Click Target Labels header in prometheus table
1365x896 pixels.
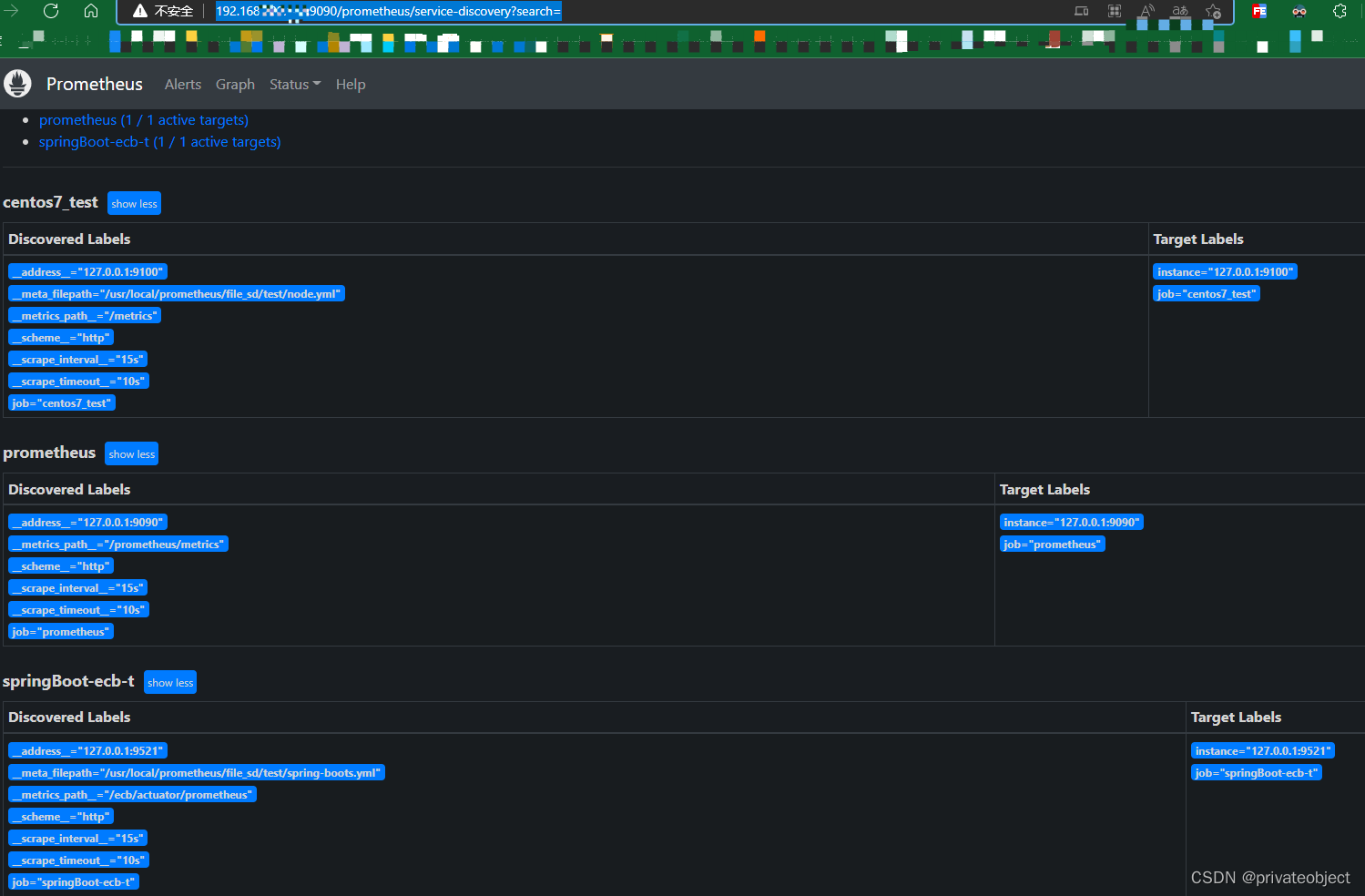pos(1044,489)
